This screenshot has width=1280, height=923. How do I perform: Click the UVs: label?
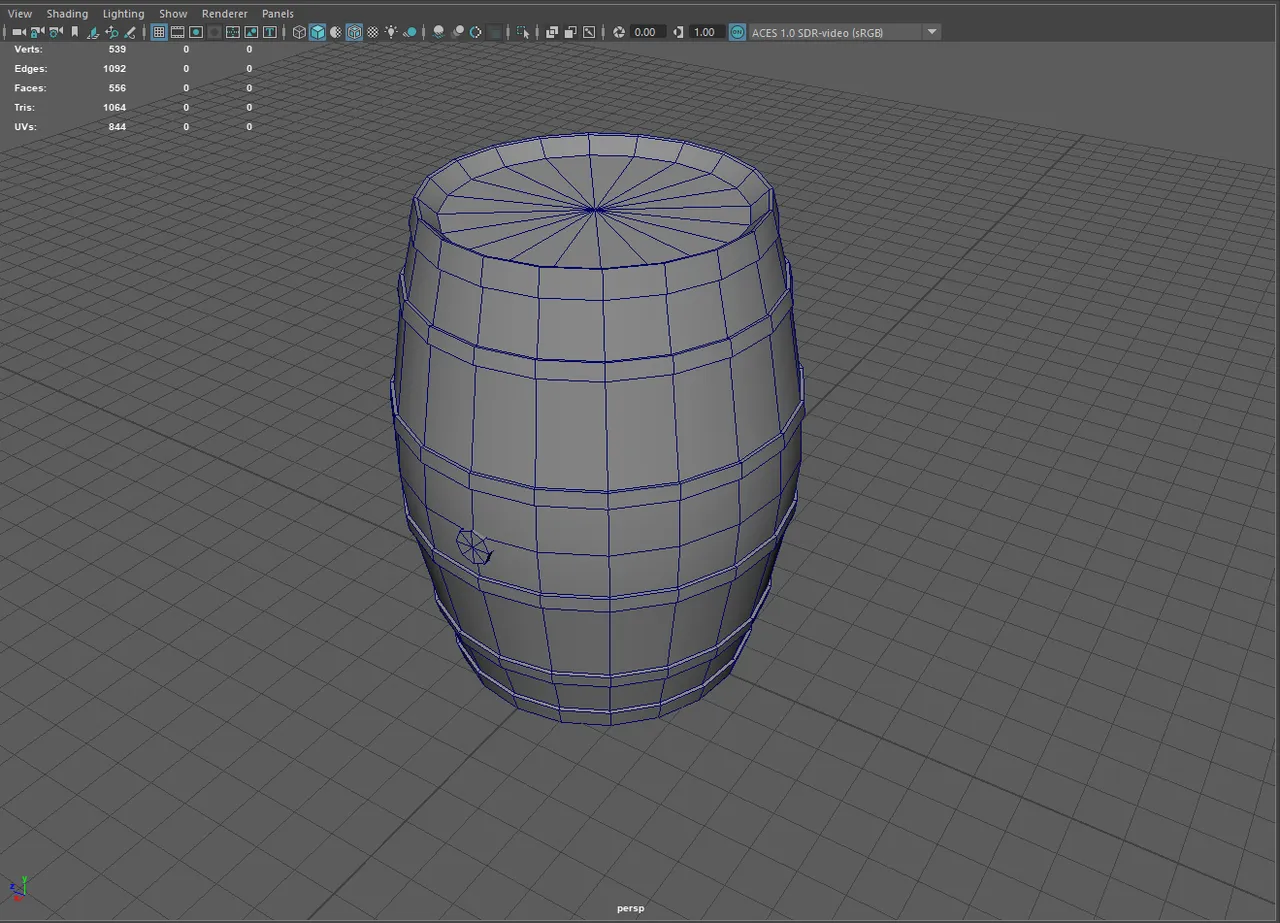(x=25, y=127)
